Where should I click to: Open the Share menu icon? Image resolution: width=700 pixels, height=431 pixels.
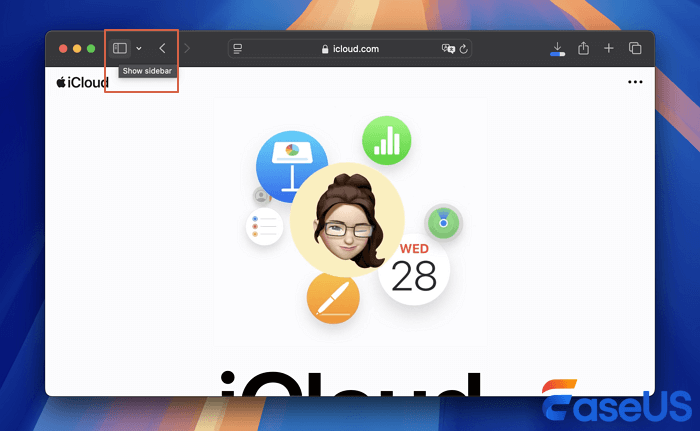583,48
